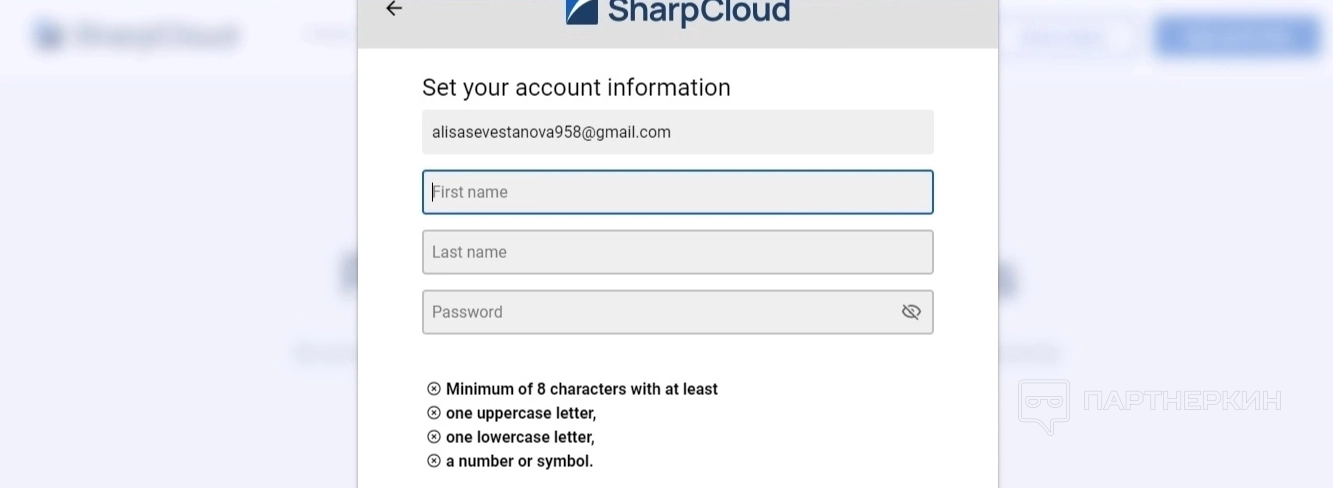The width and height of the screenshot is (1333, 488).
Task: Click the "one uppercase letter" requirement text
Action: 521,413
